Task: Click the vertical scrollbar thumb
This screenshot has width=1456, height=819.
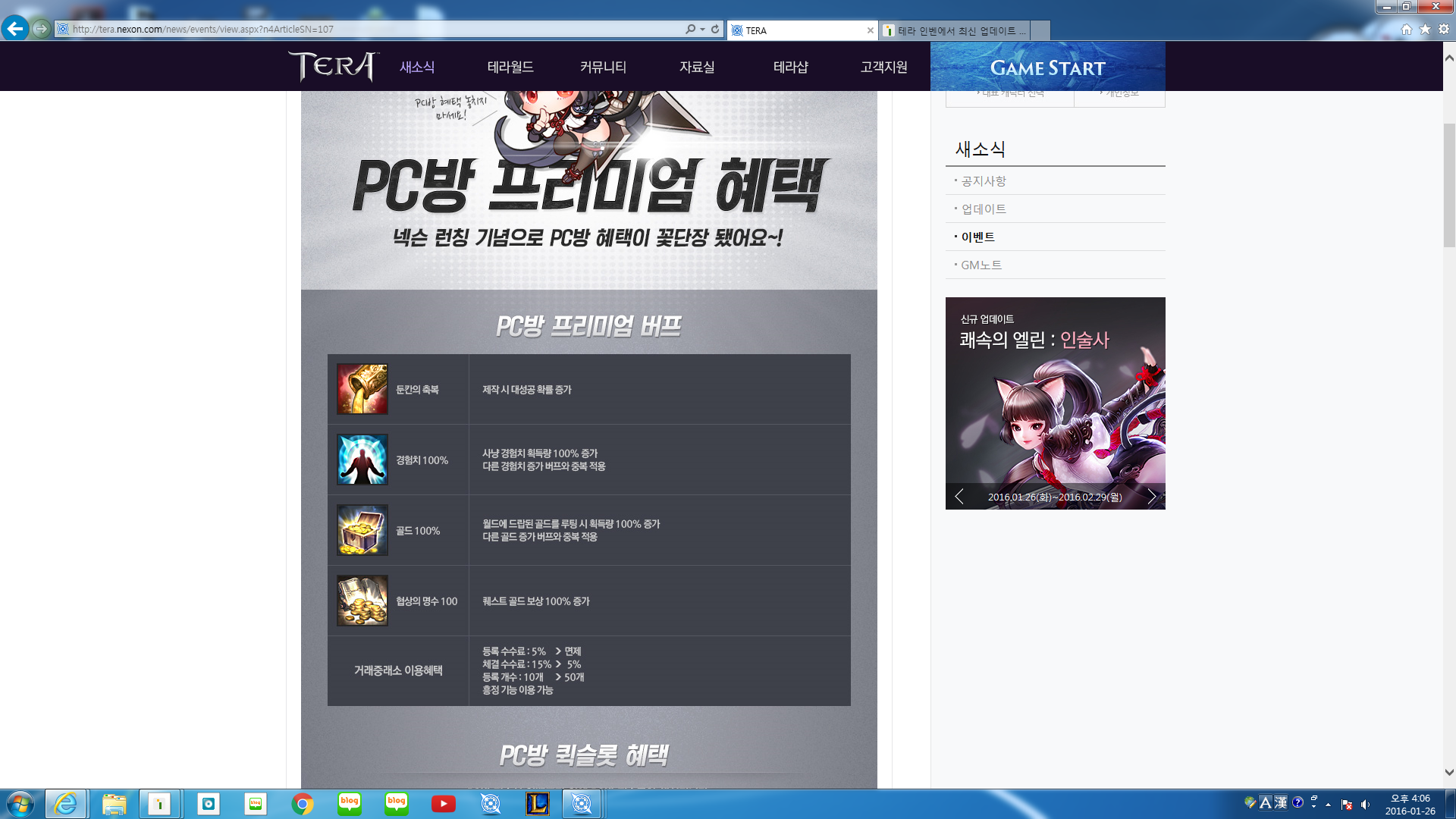Action: coord(1449,185)
